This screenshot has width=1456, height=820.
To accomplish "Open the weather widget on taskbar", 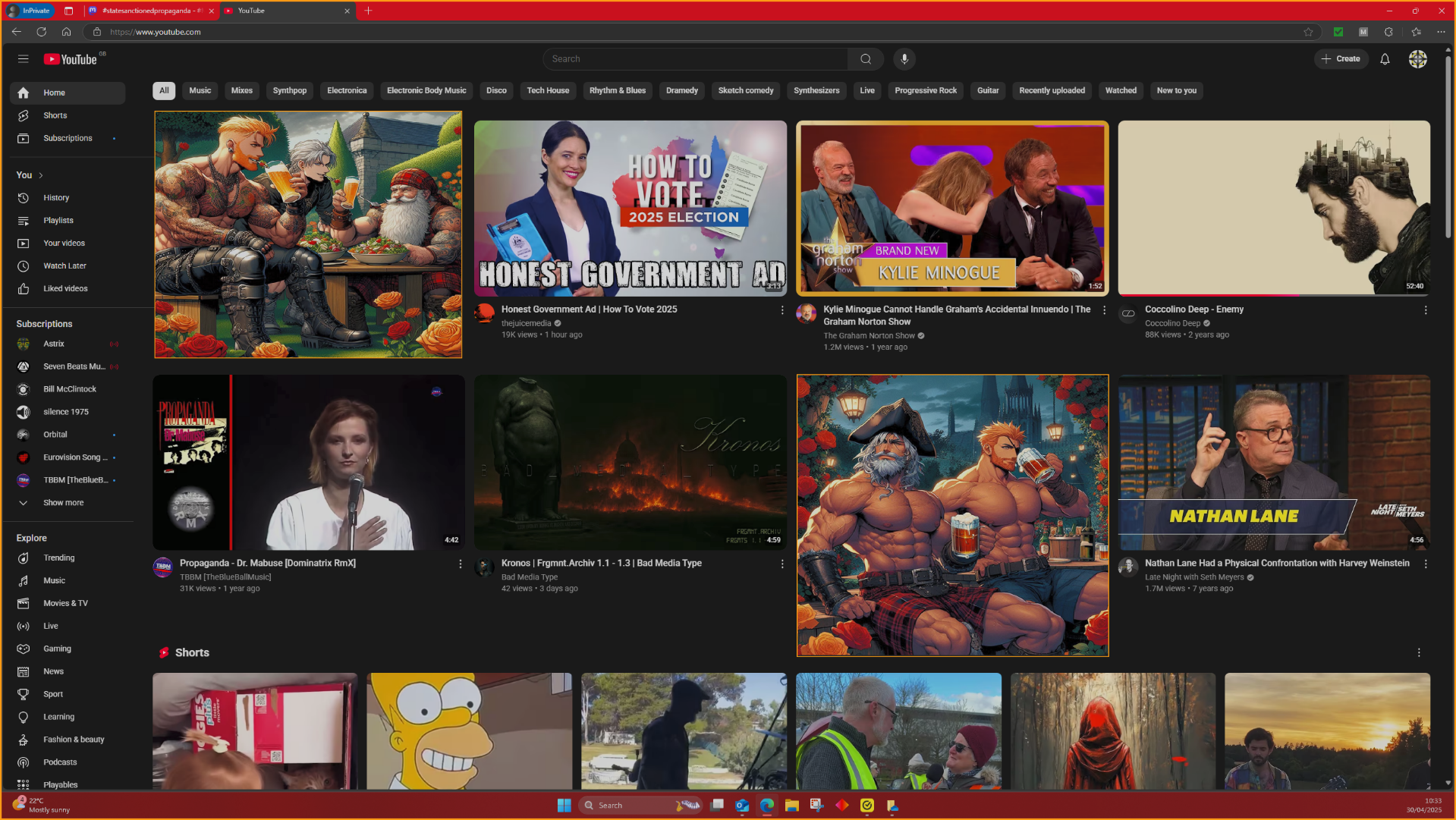I will tap(42, 806).
